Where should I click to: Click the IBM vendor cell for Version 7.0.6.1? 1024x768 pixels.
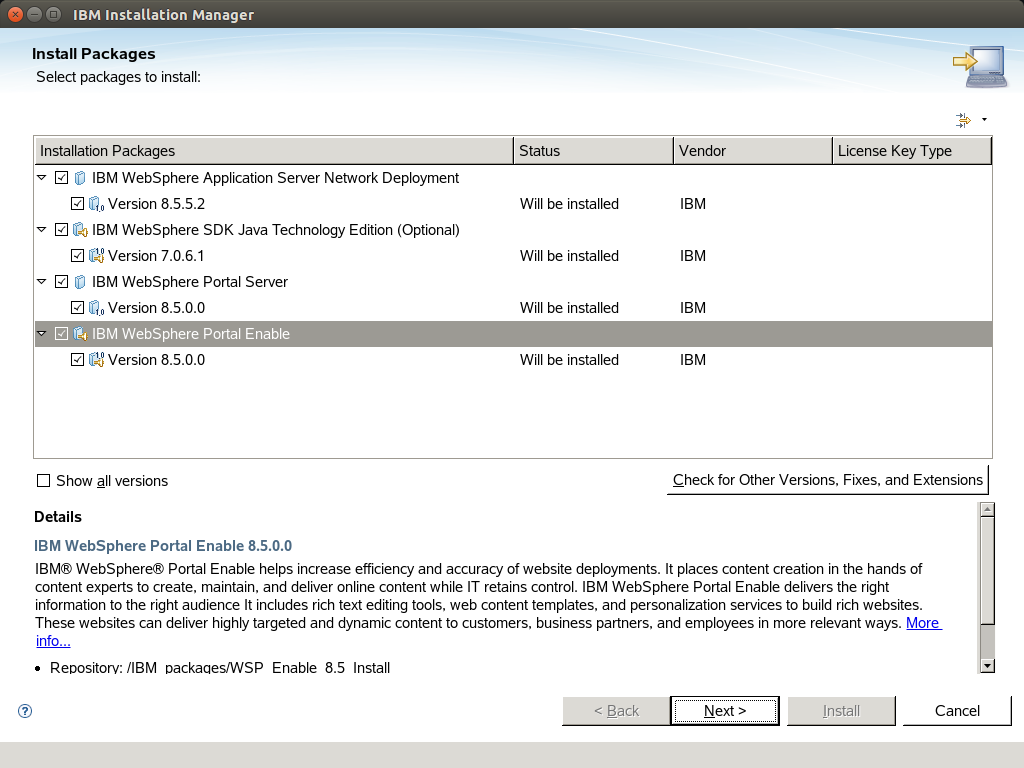click(x=692, y=256)
